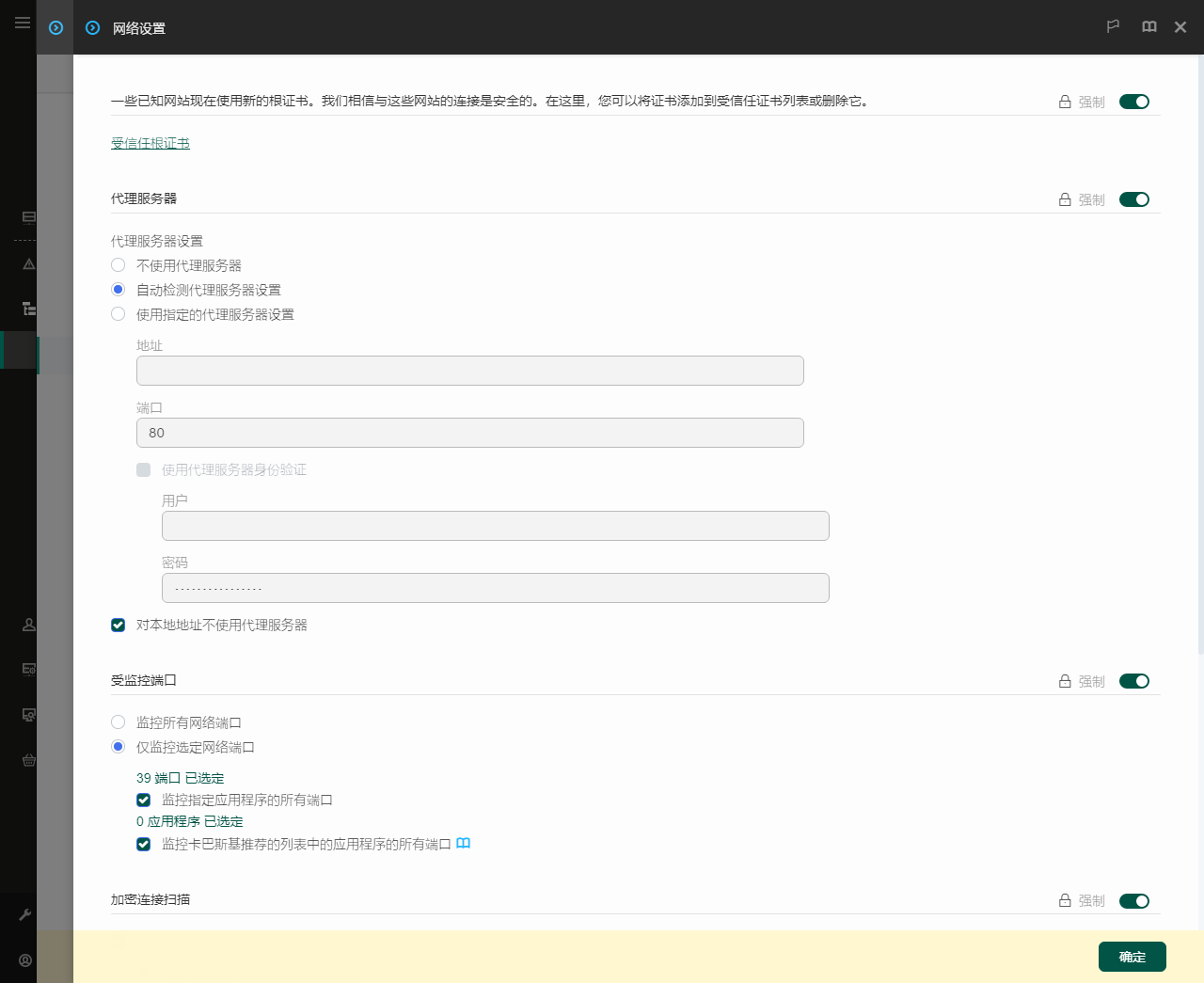Close the 网络设置 panel with X
This screenshot has width=1204, height=983.
(1180, 27)
